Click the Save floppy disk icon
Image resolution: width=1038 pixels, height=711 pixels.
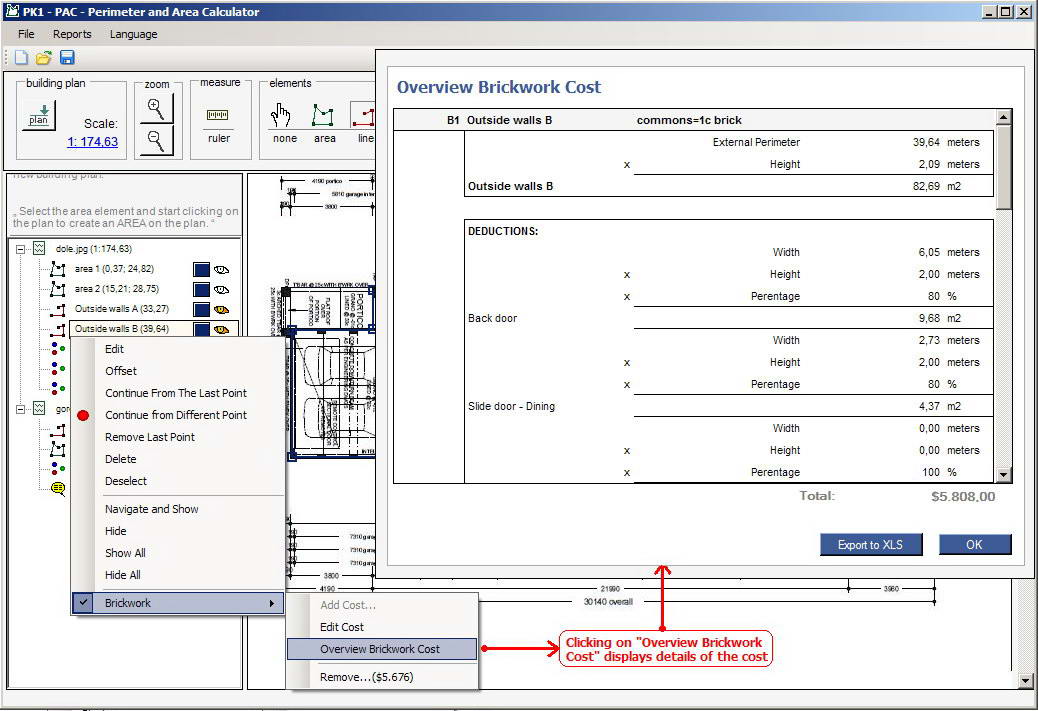[67, 58]
